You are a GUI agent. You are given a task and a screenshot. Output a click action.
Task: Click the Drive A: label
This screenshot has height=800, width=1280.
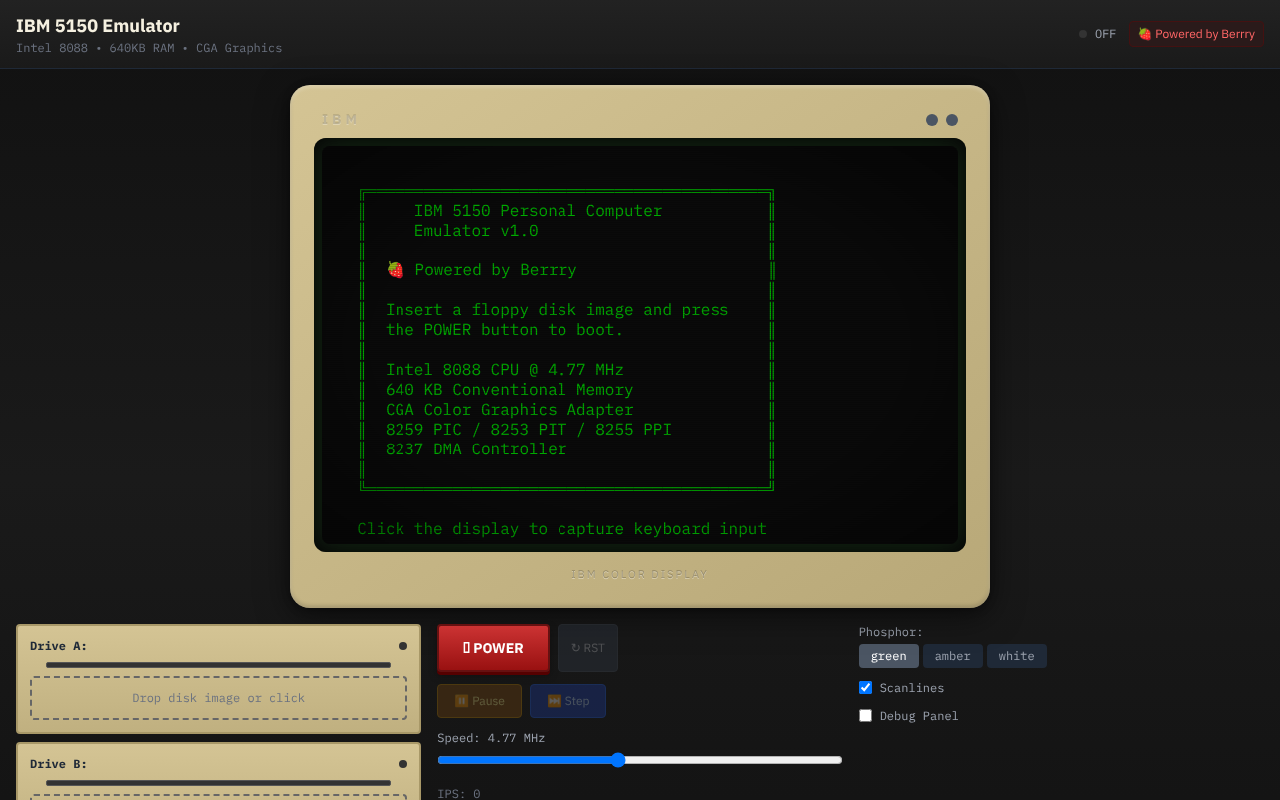pos(59,646)
